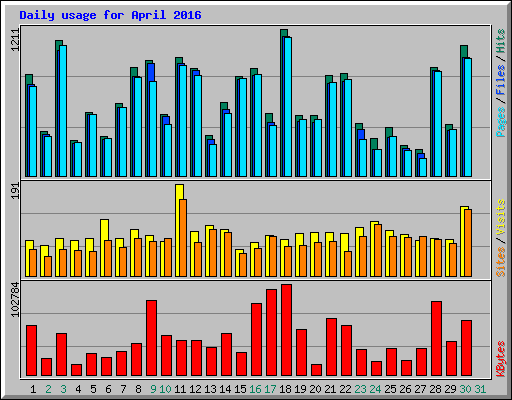Click day label "20" on the axis
The image size is (512, 400).
(x=315, y=389)
